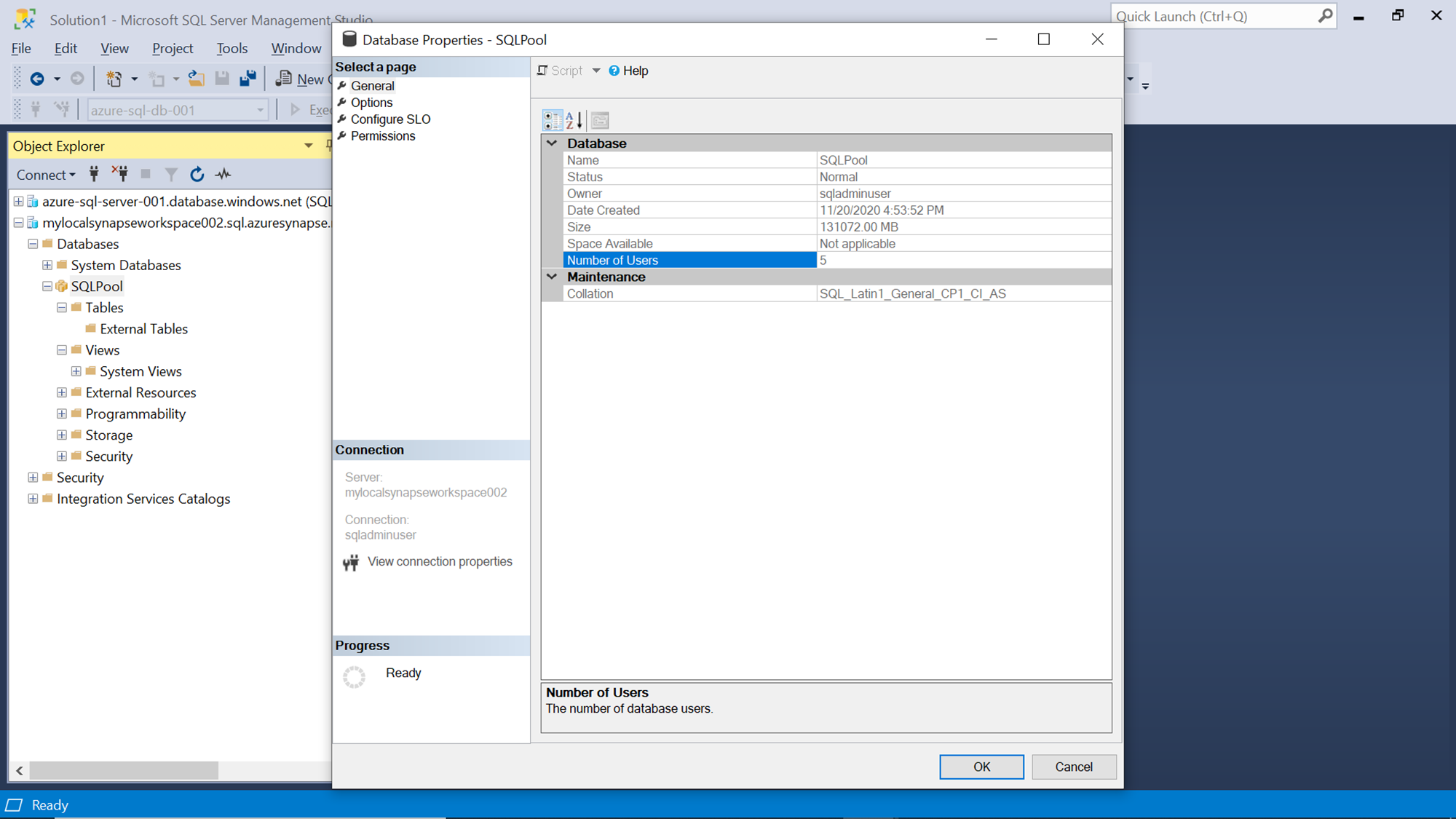Click the Alphabetical sort icon in property grid

[x=574, y=120]
